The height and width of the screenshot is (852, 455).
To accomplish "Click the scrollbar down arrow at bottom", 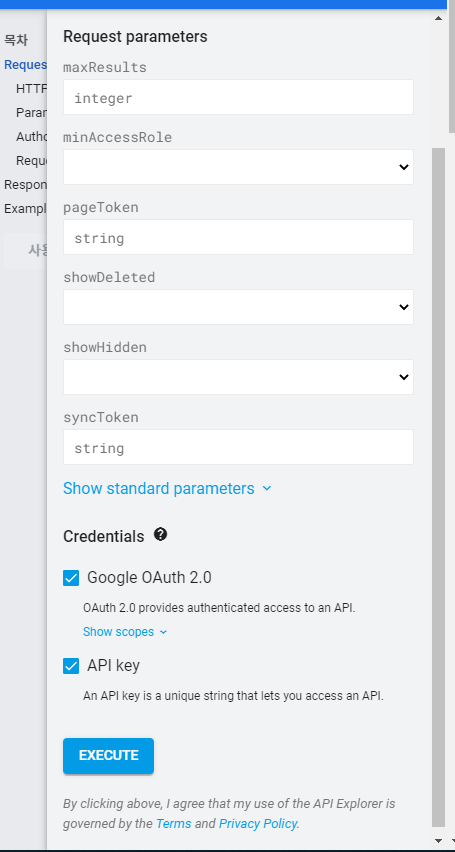I will tap(438, 840).
